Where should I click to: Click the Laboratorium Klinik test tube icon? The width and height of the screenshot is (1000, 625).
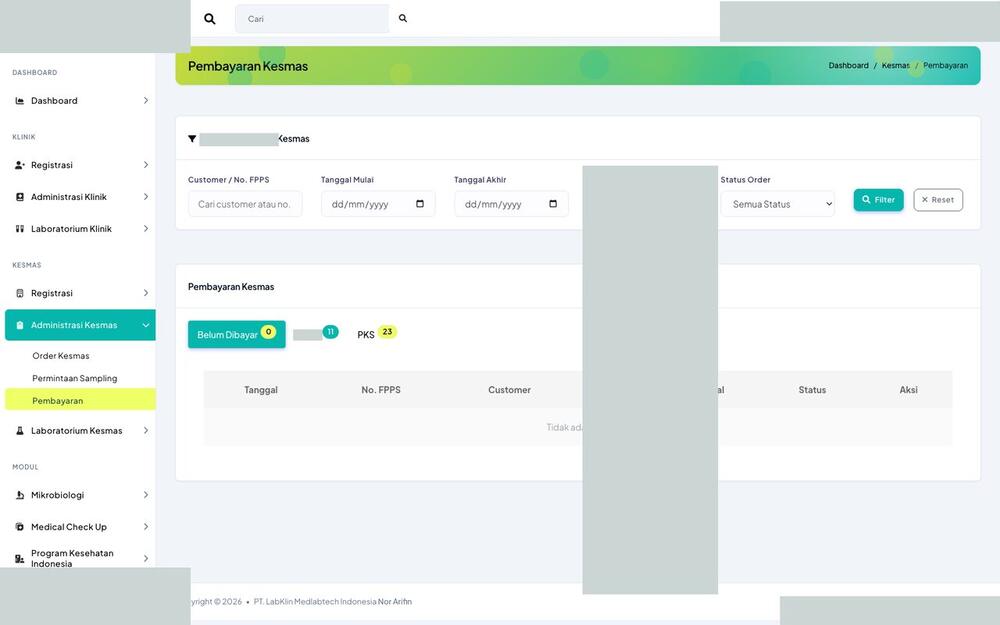click(20, 229)
